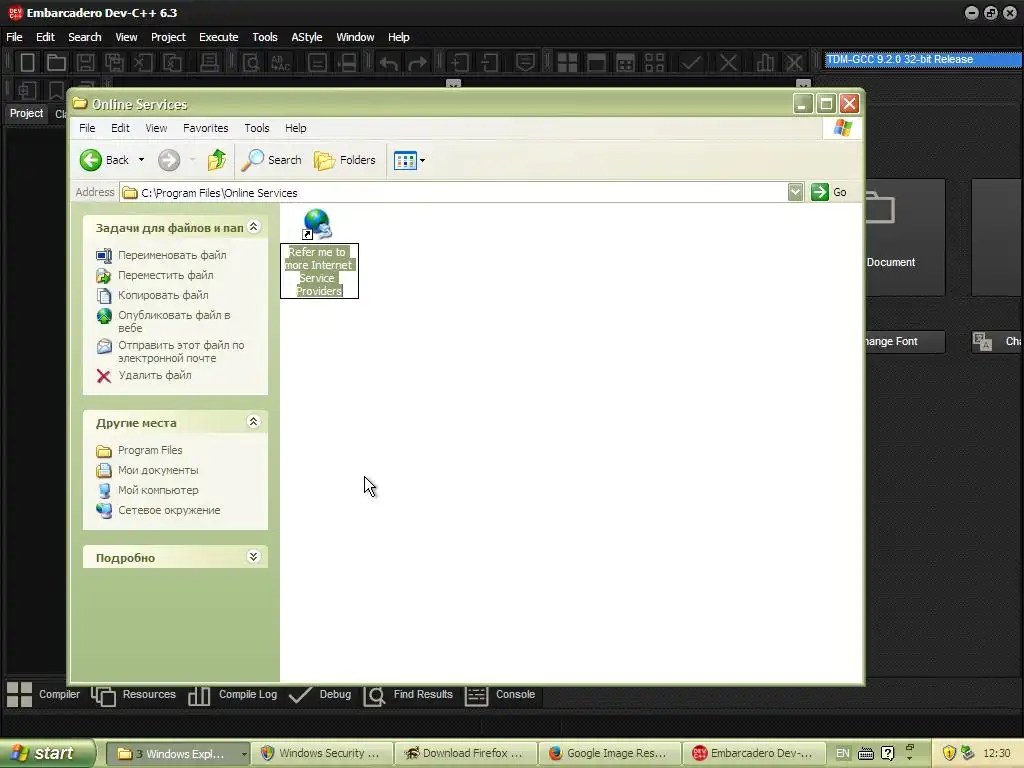Open Сетевое окружение link
This screenshot has height=768, width=1024.
pyautogui.click(x=168, y=510)
